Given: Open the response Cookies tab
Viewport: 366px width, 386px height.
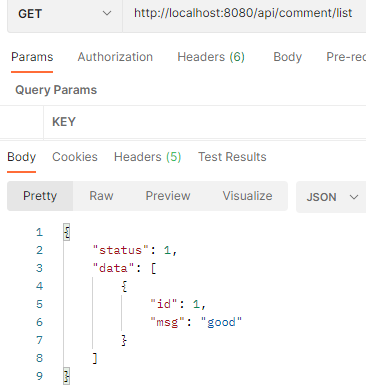Looking at the screenshot, I should [x=75, y=157].
